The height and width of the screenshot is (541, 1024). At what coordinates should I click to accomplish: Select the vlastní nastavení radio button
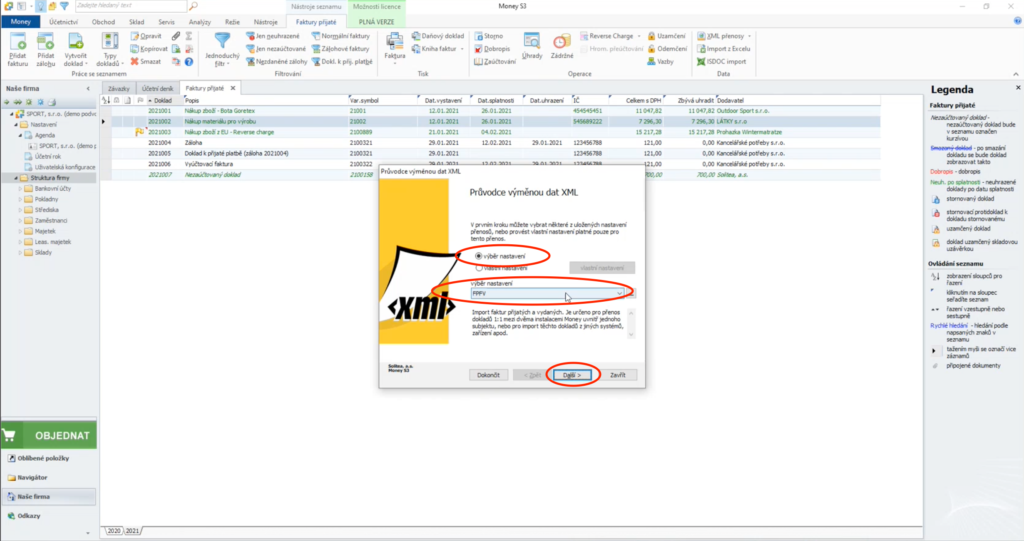pyautogui.click(x=479, y=268)
